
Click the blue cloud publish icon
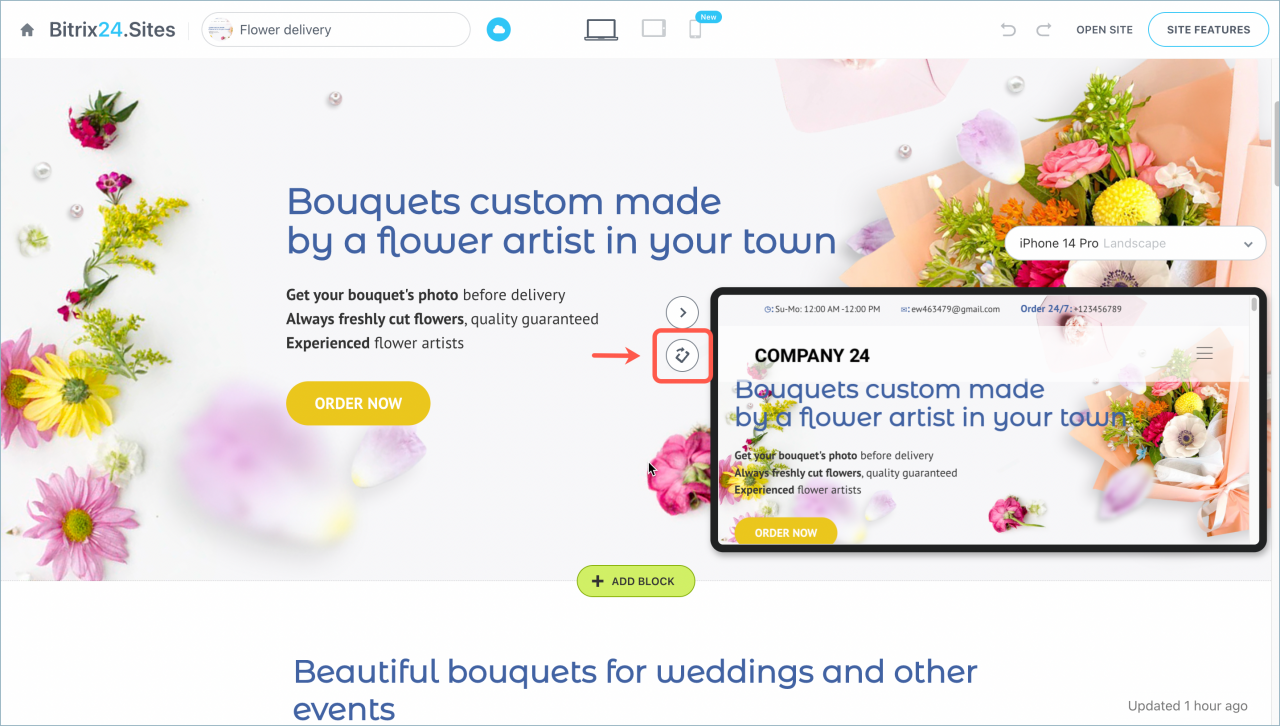tap(498, 30)
